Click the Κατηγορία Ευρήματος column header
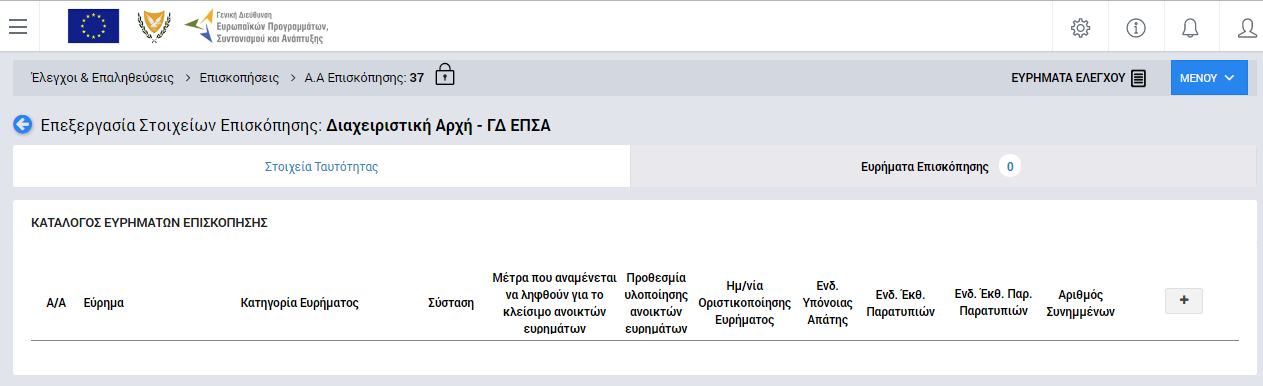Viewport: 1263px width, 386px height. (300, 302)
